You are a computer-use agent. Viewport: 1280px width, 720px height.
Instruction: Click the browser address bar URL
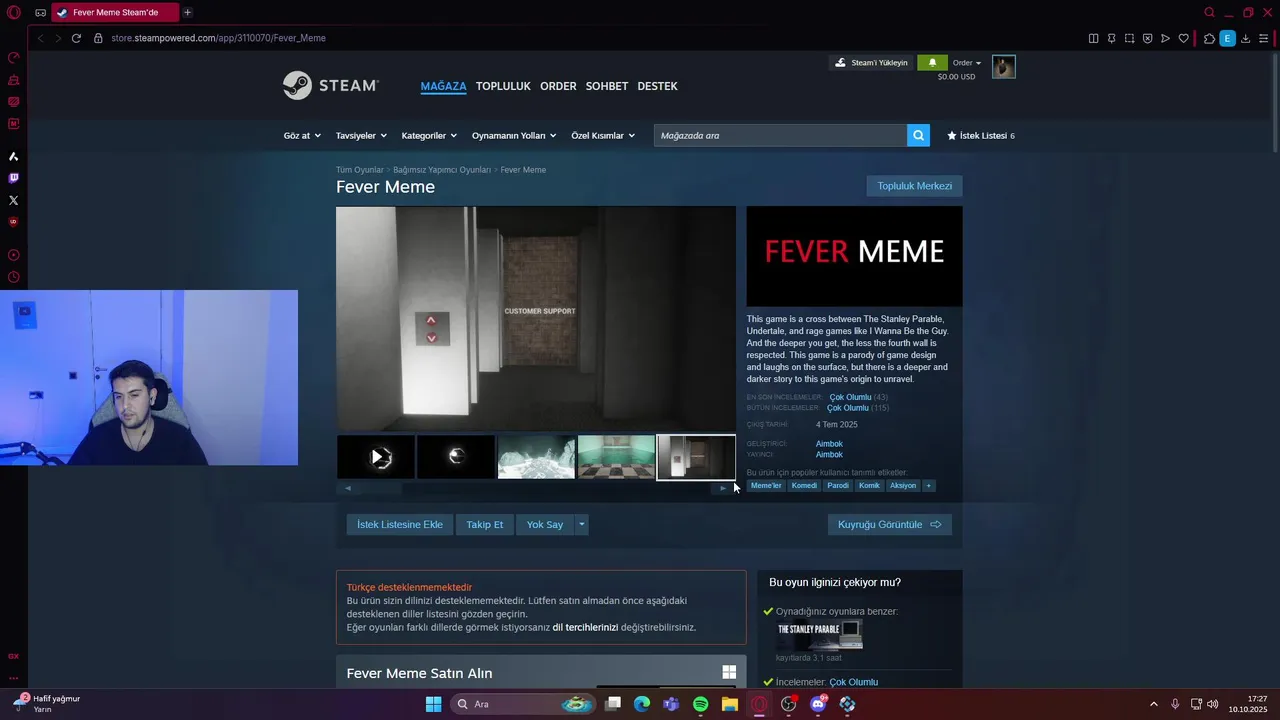(x=218, y=38)
